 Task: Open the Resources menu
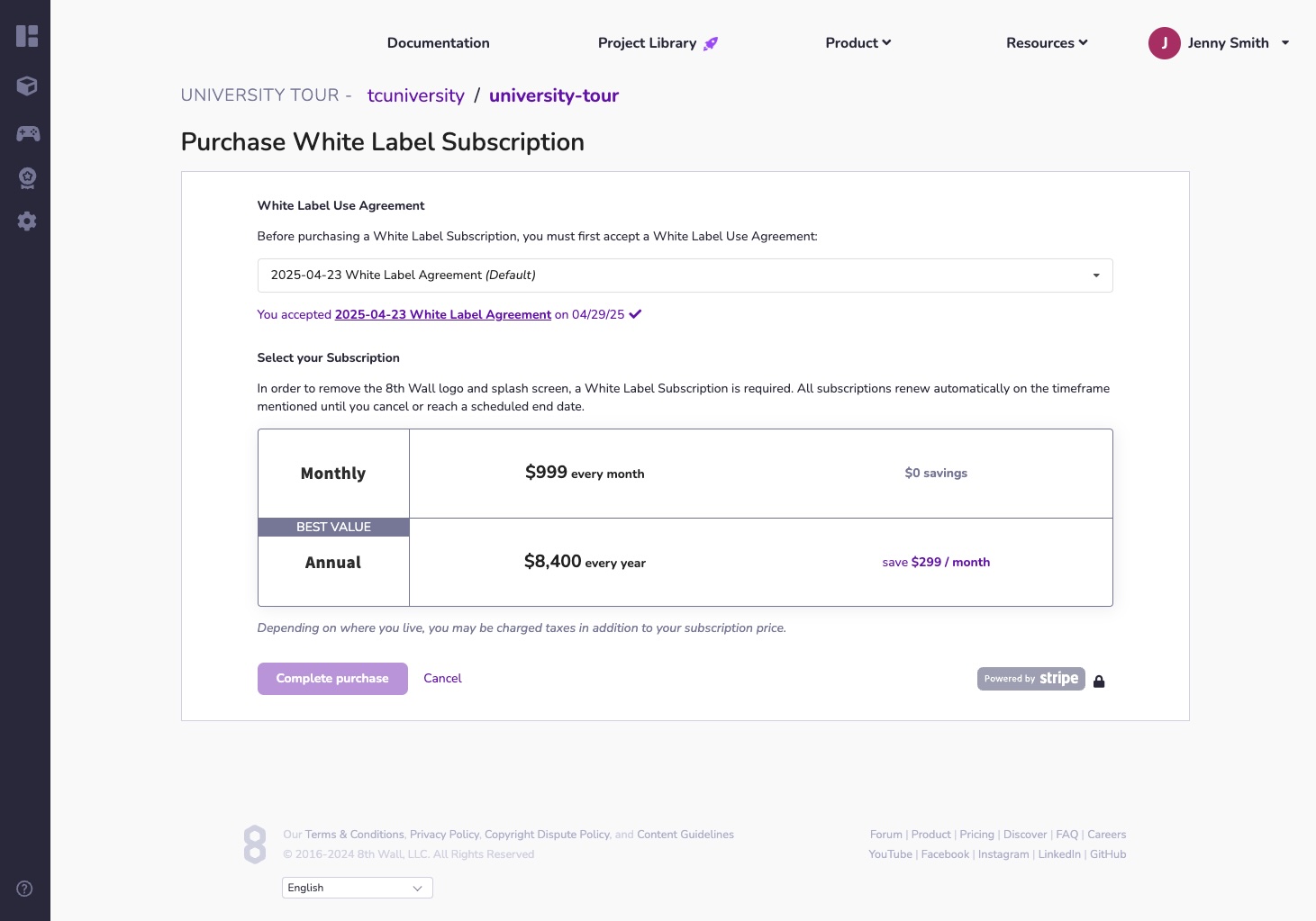[x=1047, y=43]
